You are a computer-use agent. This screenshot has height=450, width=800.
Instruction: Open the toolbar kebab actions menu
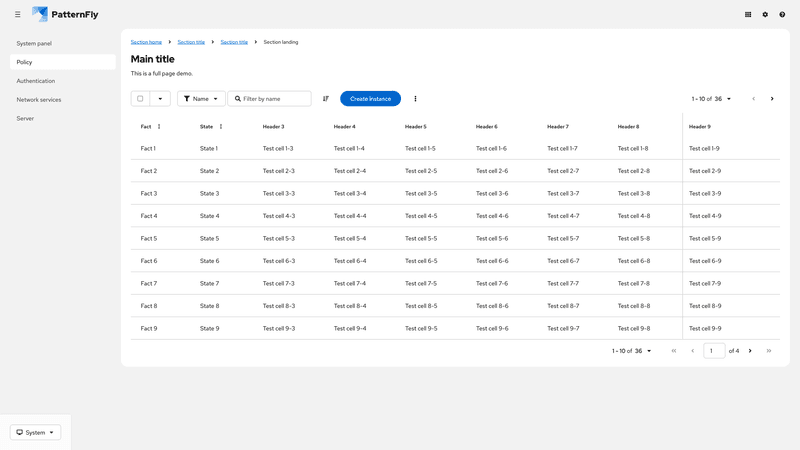tap(415, 98)
